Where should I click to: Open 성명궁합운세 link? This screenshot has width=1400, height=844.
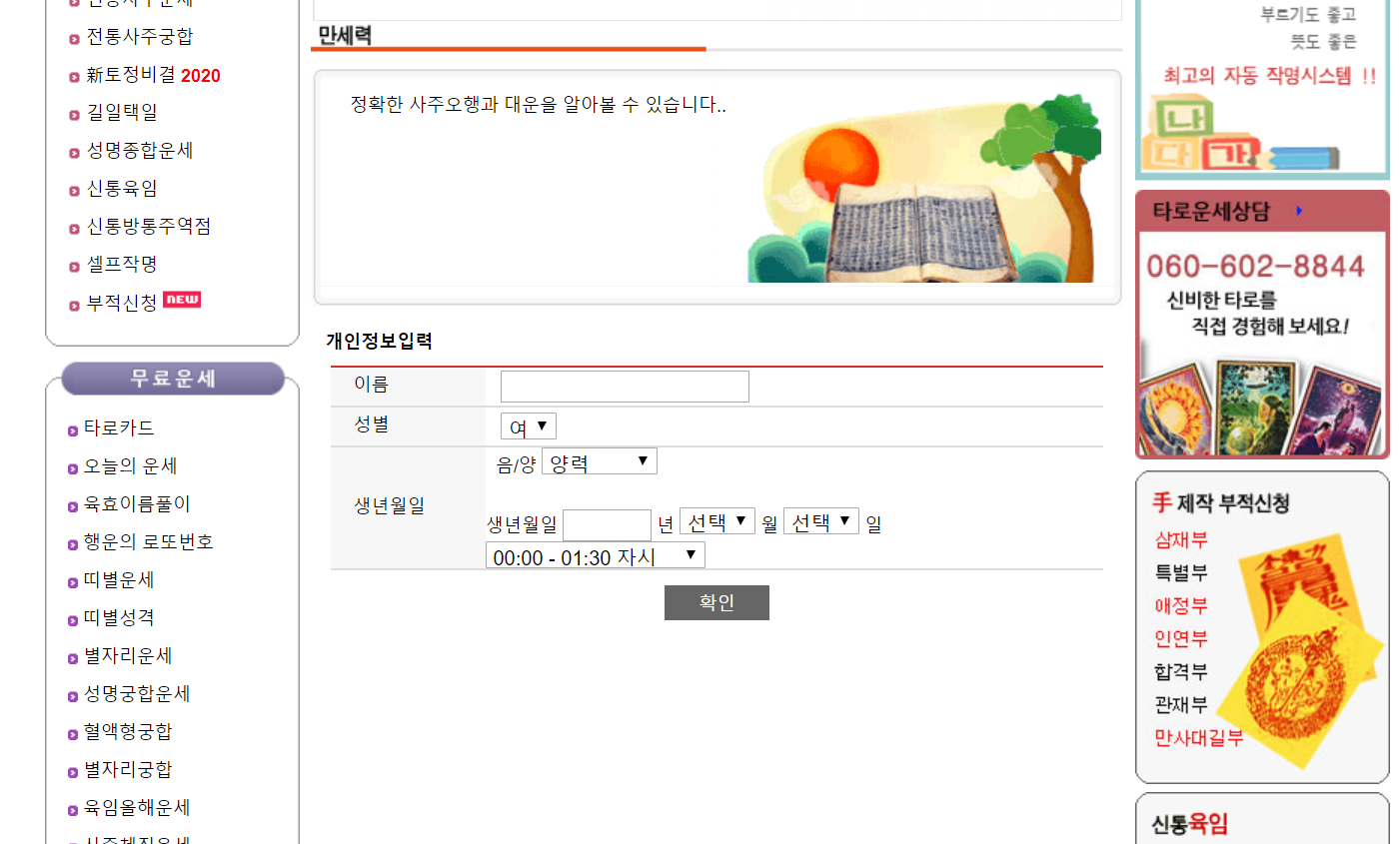point(137,694)
